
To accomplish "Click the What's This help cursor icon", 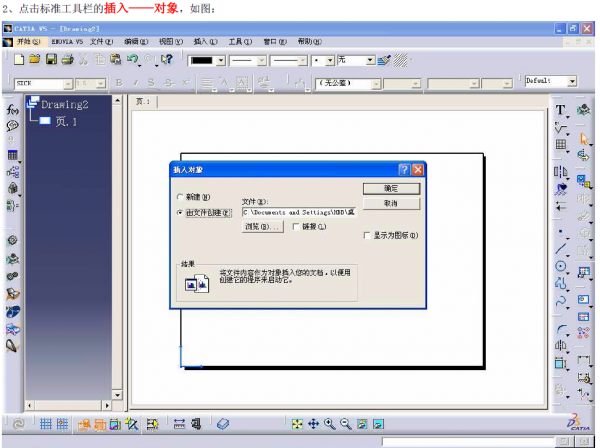I will tap(167, 59).
